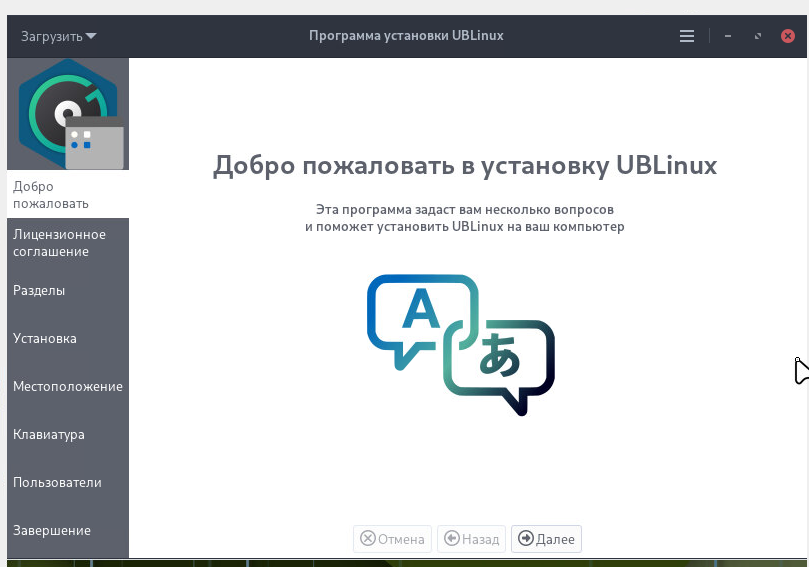Screen dimensions: 809x567
Task: Click the Отмена button
Action: 392,539
